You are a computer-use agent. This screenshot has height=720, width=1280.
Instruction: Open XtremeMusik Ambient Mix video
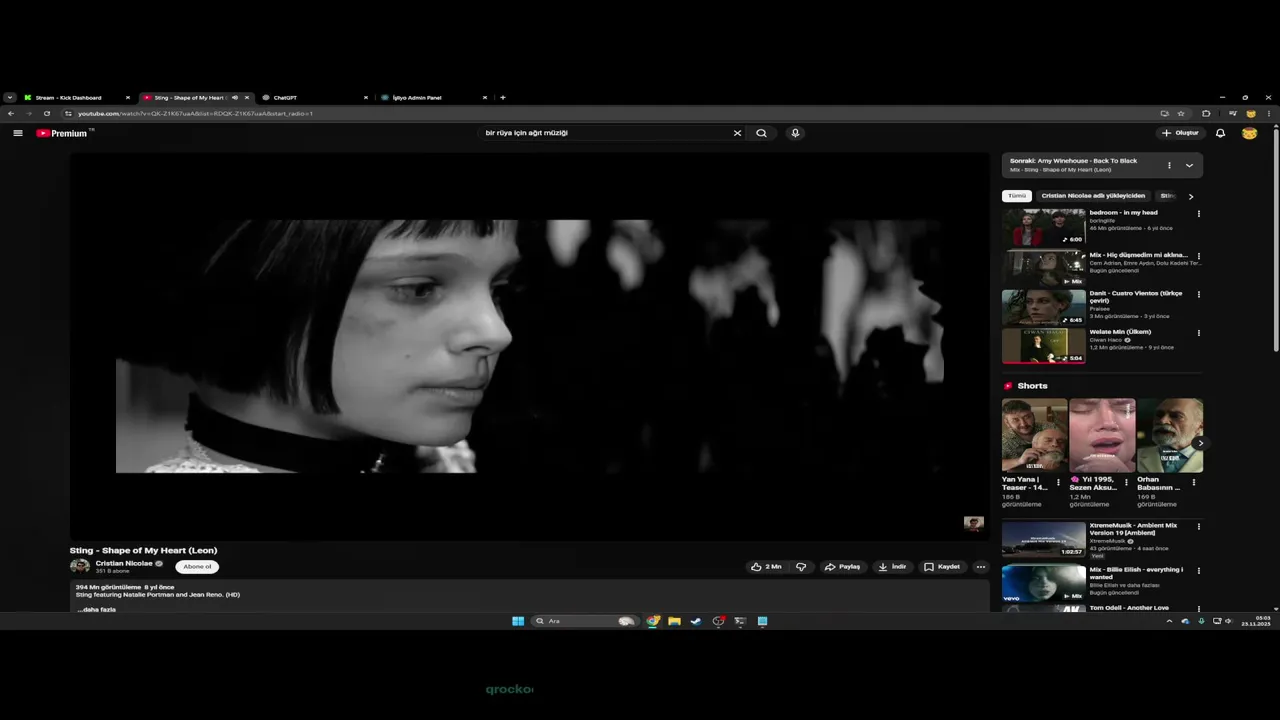1044,539
